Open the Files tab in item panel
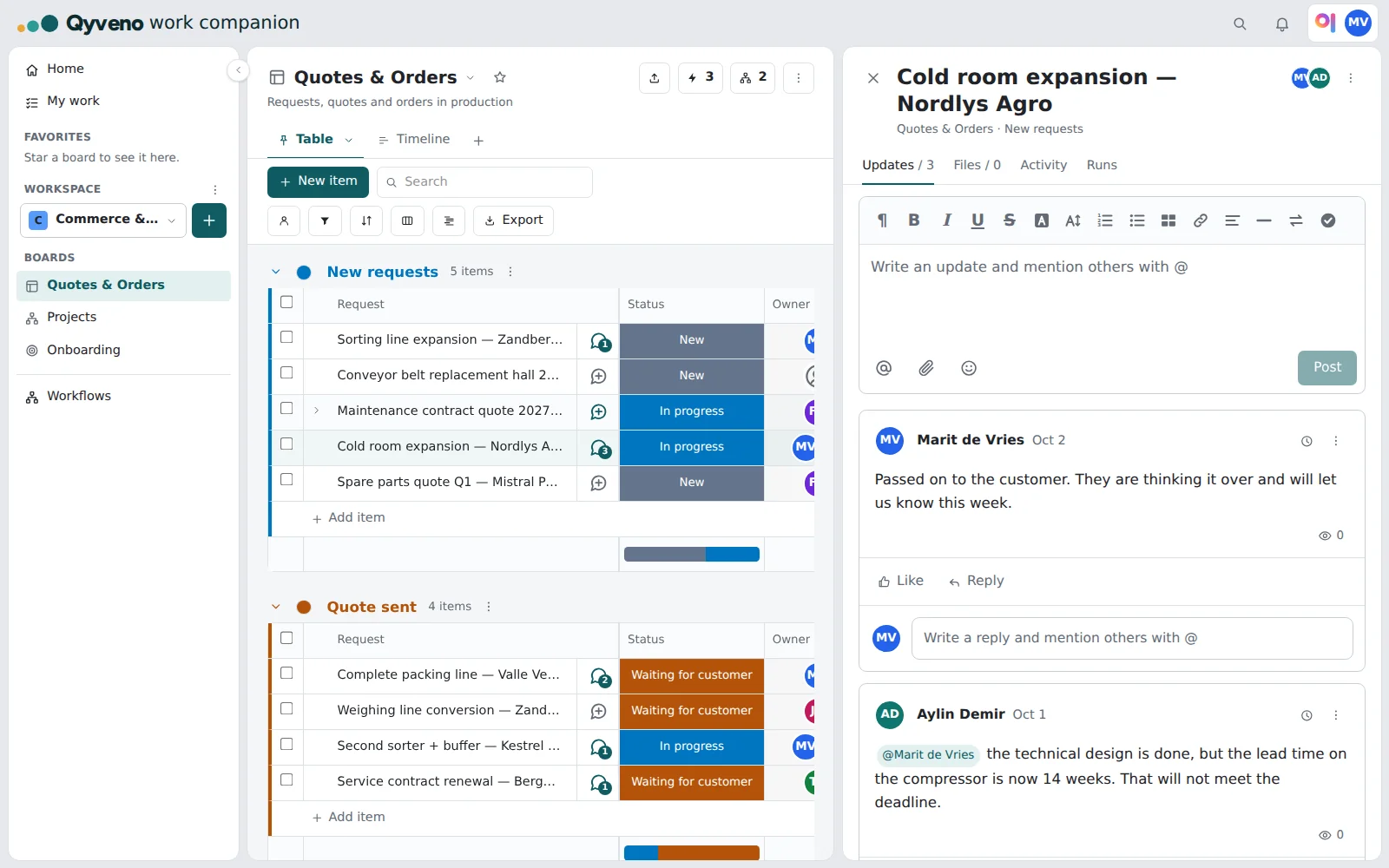The image size is (1389, 868). coord(977,165)
